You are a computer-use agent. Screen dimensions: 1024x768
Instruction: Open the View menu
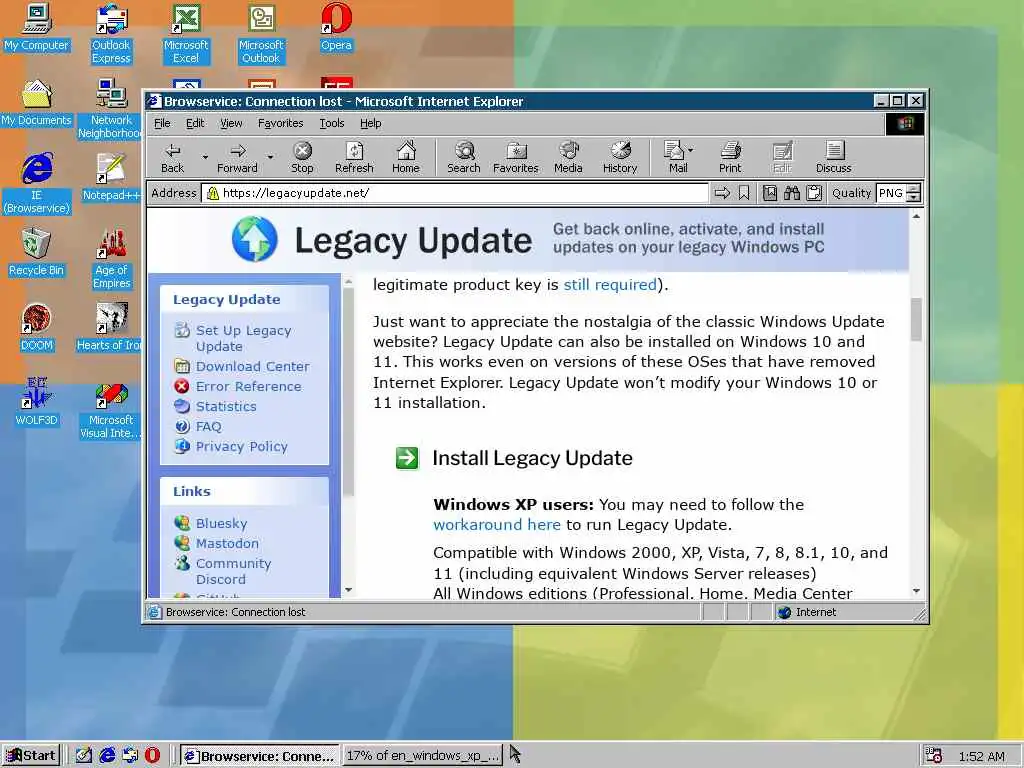point(231,123)
